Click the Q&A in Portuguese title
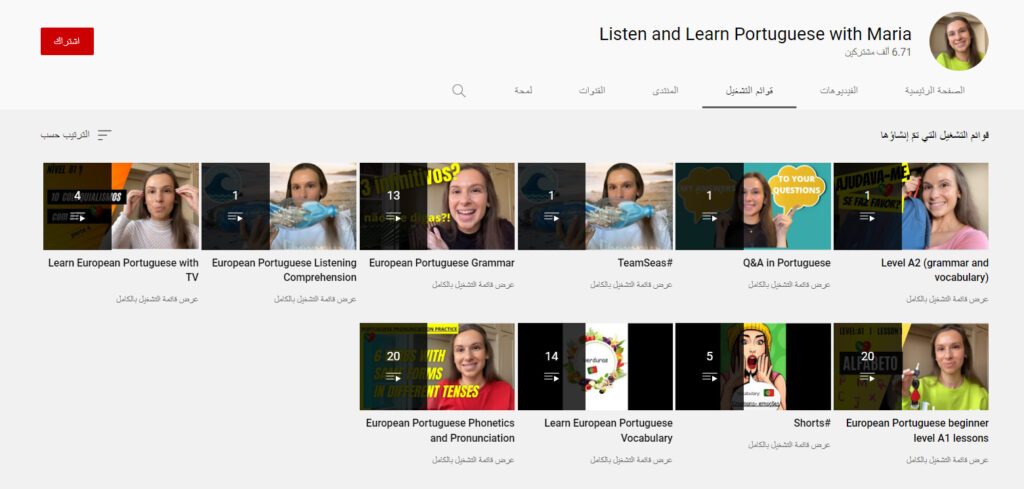This screenshot has height=489, width=1024. [x=786, y=263]
